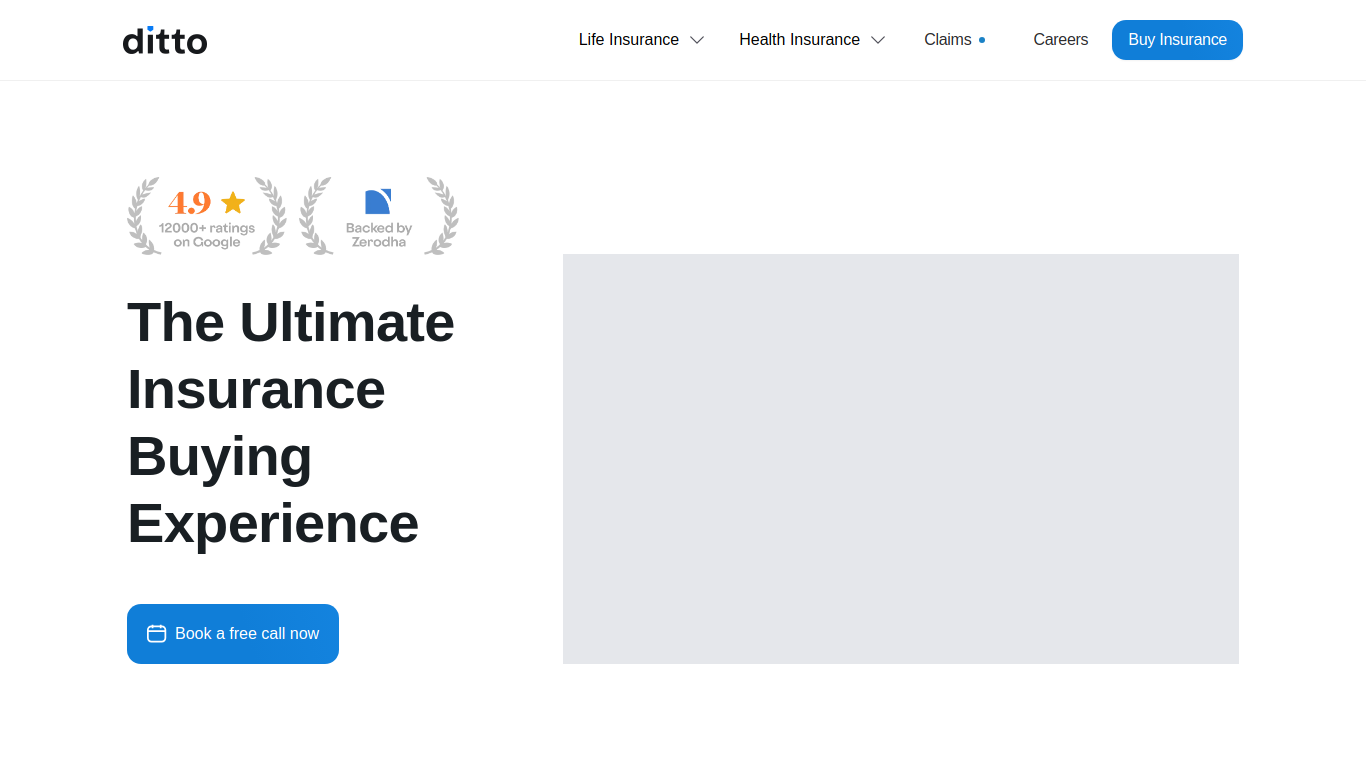Click the Backed by Zerodha badge
Image resolution: width=1366 pixels, height=768 pixels.
379,216
